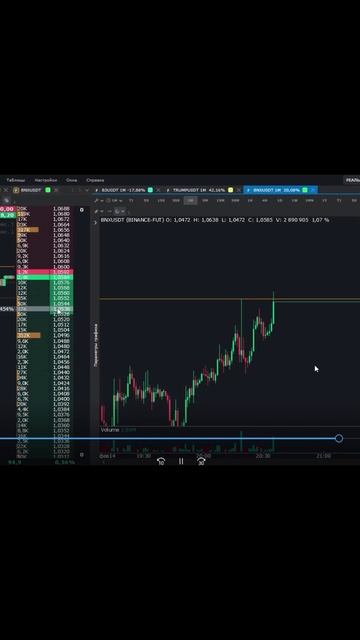
Task: Click the green link indicator on left BNXUSDT tab
Action: (x=48, y=190)
